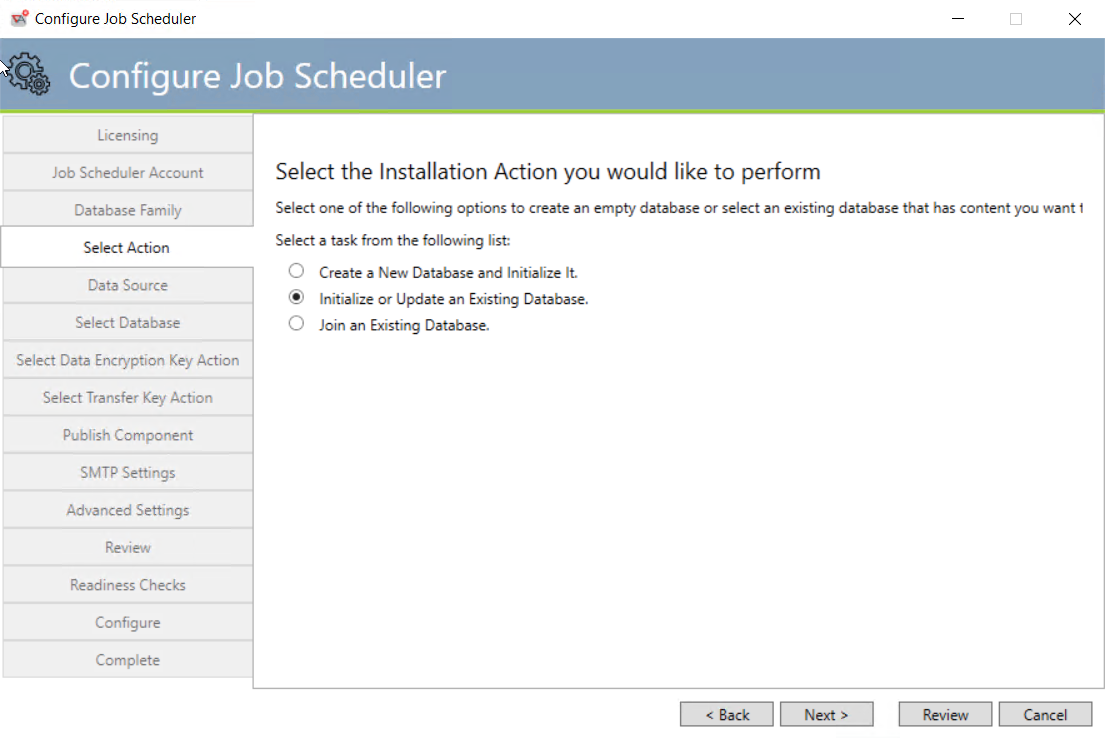Screen dimensions: 1105x739
Task: Choose 'Initialize or Update an Existing Database'
Action: [x=296, y=297]
